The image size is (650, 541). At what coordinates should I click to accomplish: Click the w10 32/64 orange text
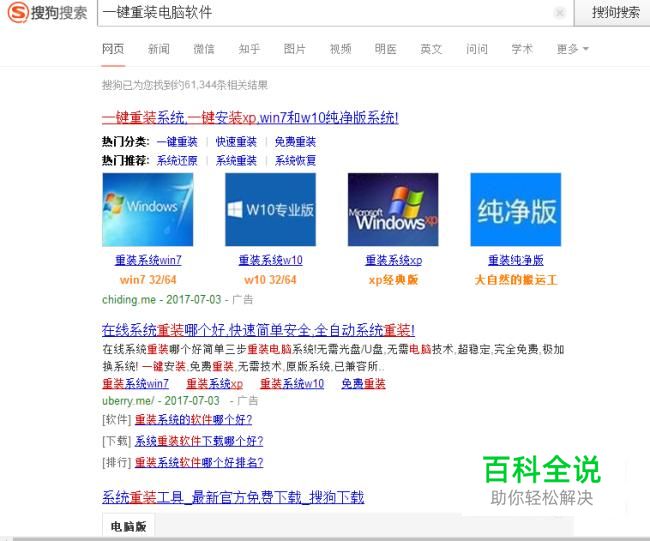[x=270, y=280]
